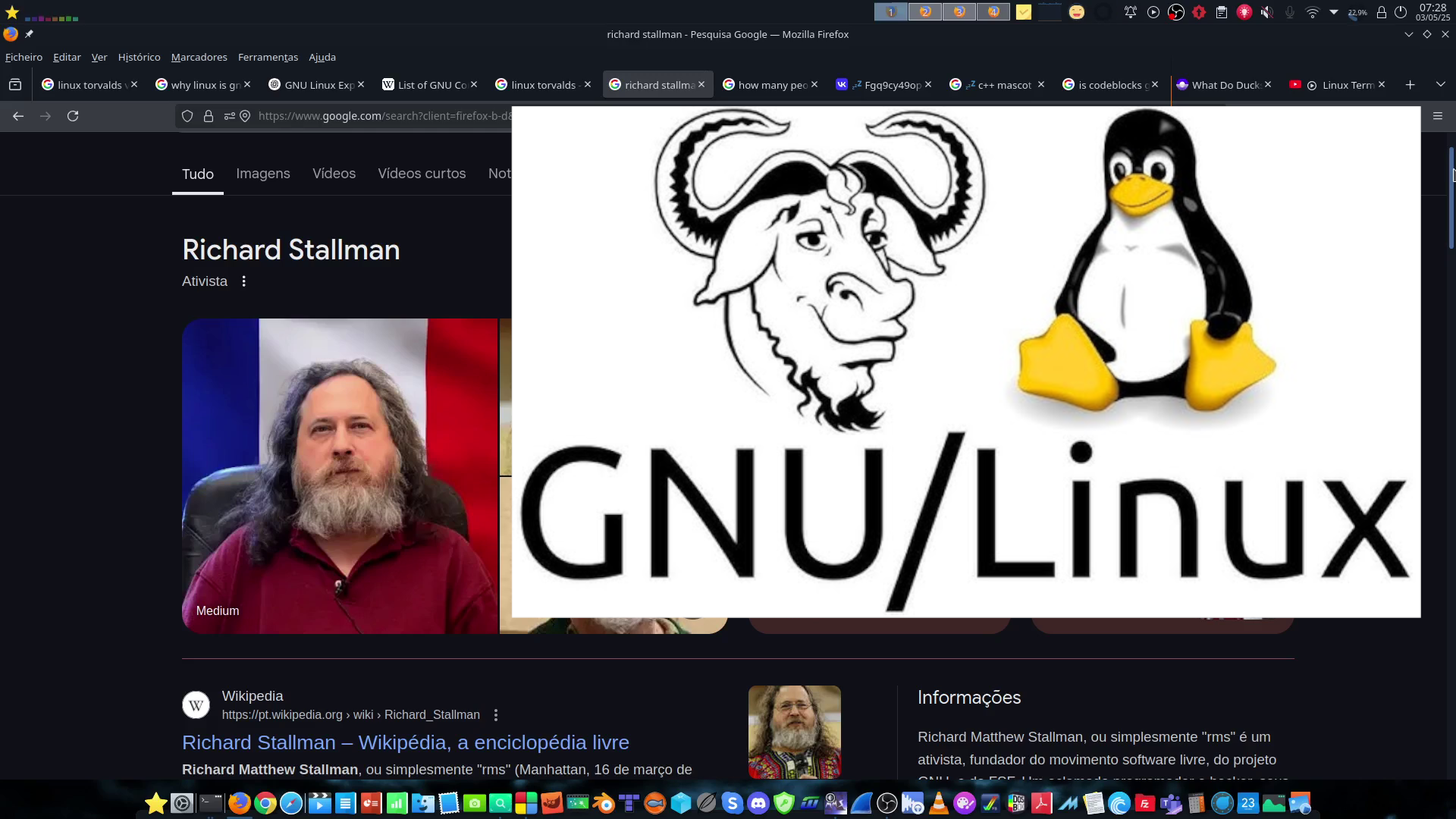Switch to virtual desktop 2 in pager
Screen dimensions: 1456x819
click(925, 11)
